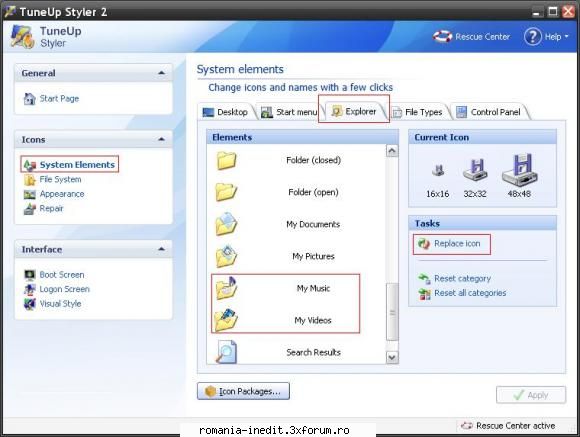
Task: Switch to the Control Panel tab
Action: (489, 112)
